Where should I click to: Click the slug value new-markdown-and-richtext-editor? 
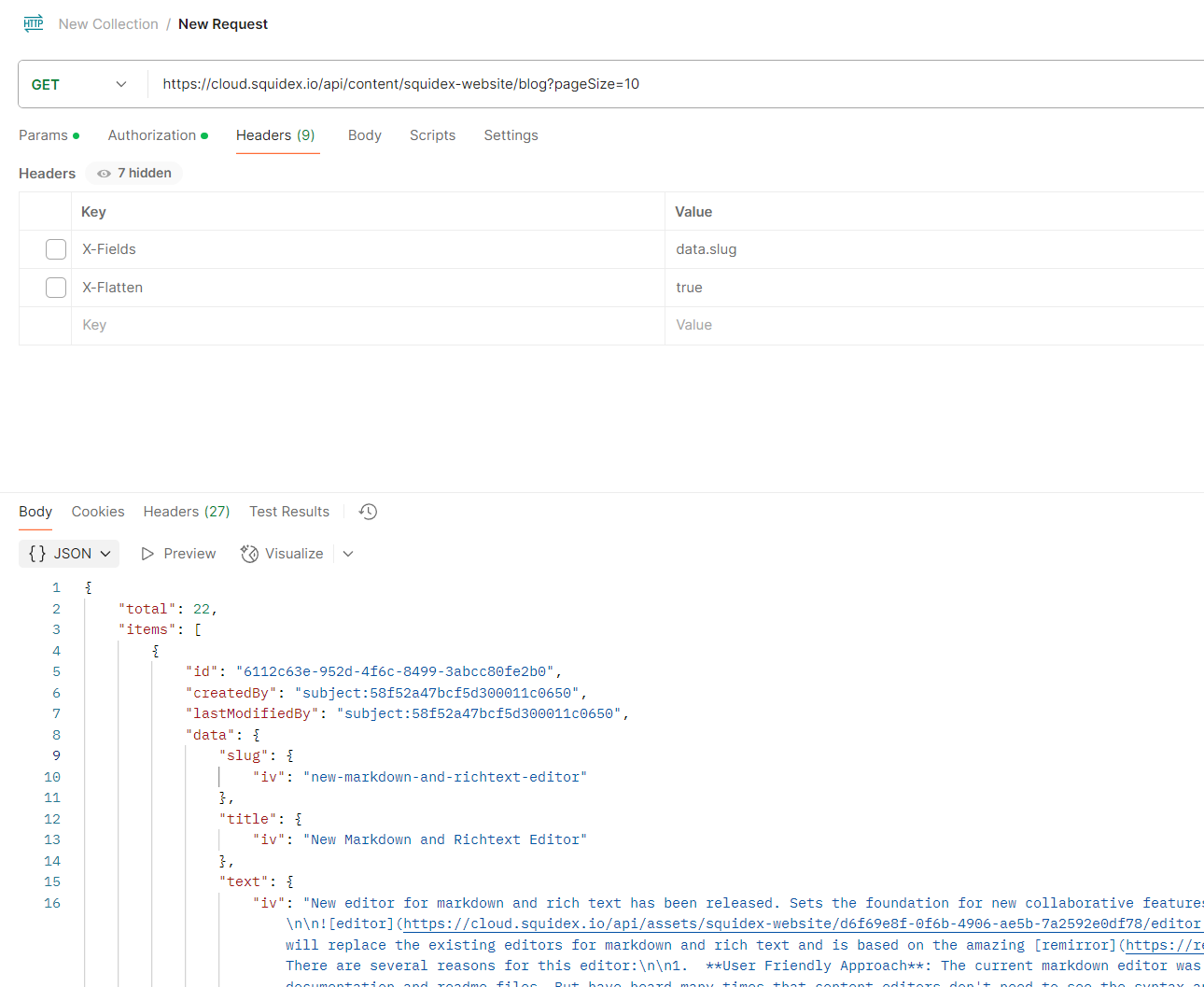click(x=445, y=777)
